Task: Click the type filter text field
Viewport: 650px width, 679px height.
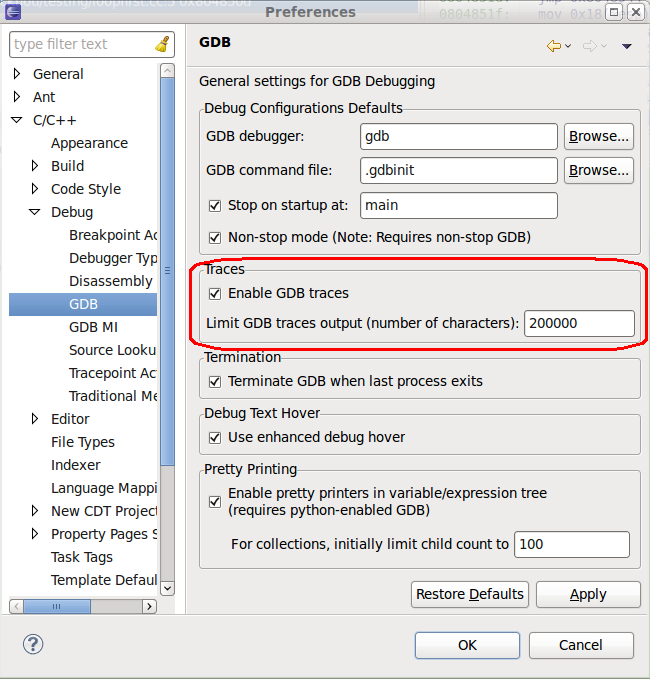Action: click(82, 44)
